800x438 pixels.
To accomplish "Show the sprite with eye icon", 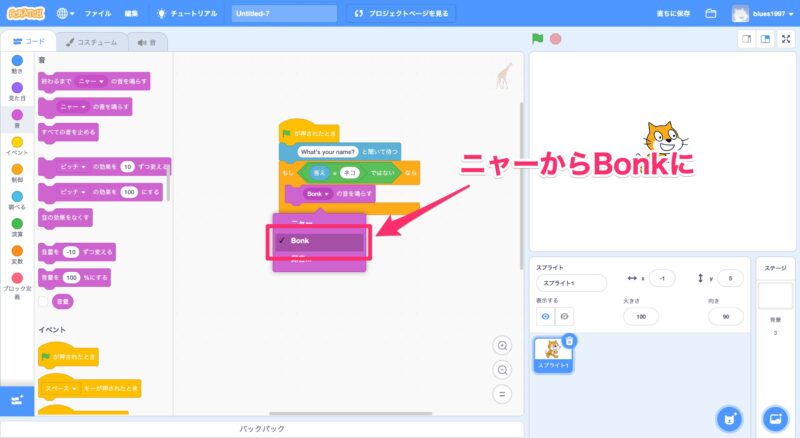I will (545, 316).
